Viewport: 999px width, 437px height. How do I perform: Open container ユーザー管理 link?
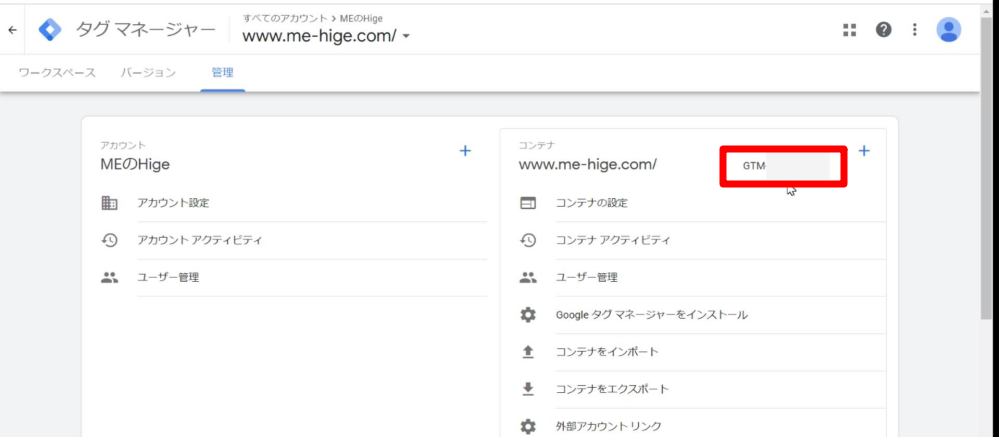(587, 278)
